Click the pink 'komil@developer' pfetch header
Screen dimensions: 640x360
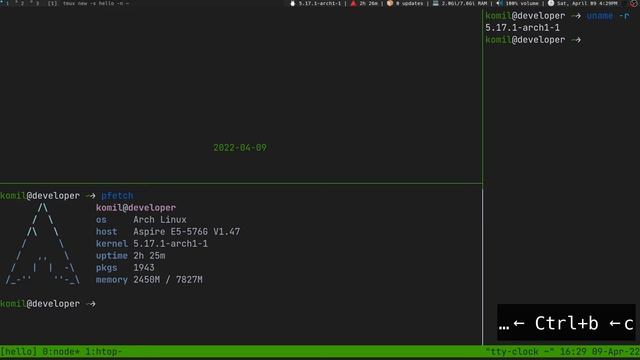click(x=136, y=208)
